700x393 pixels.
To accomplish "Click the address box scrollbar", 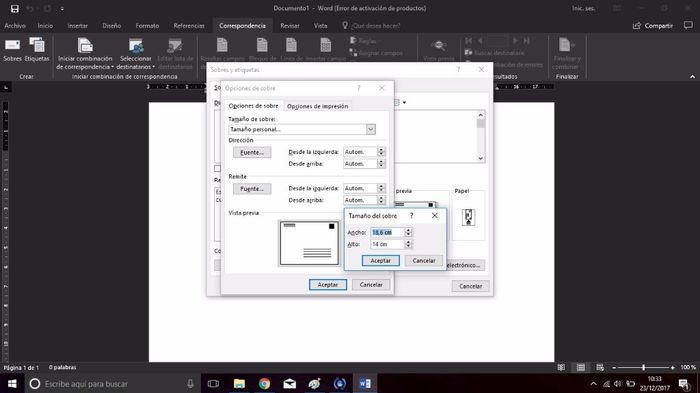I will 480,136.
